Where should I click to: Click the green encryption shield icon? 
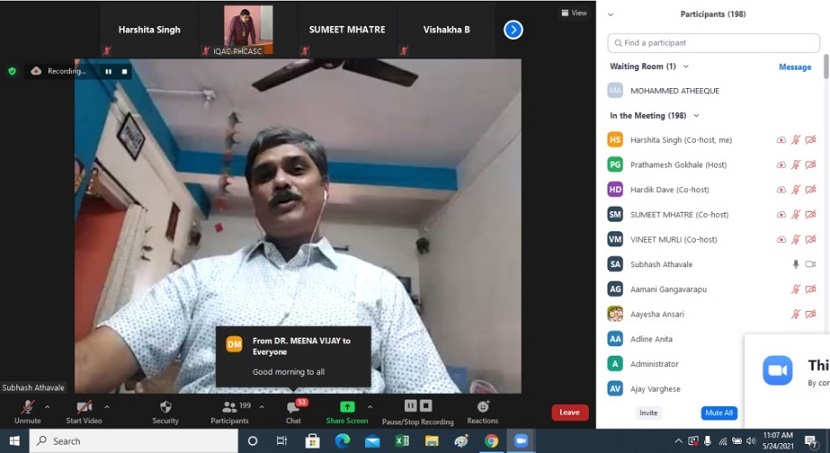pos(12,71)
